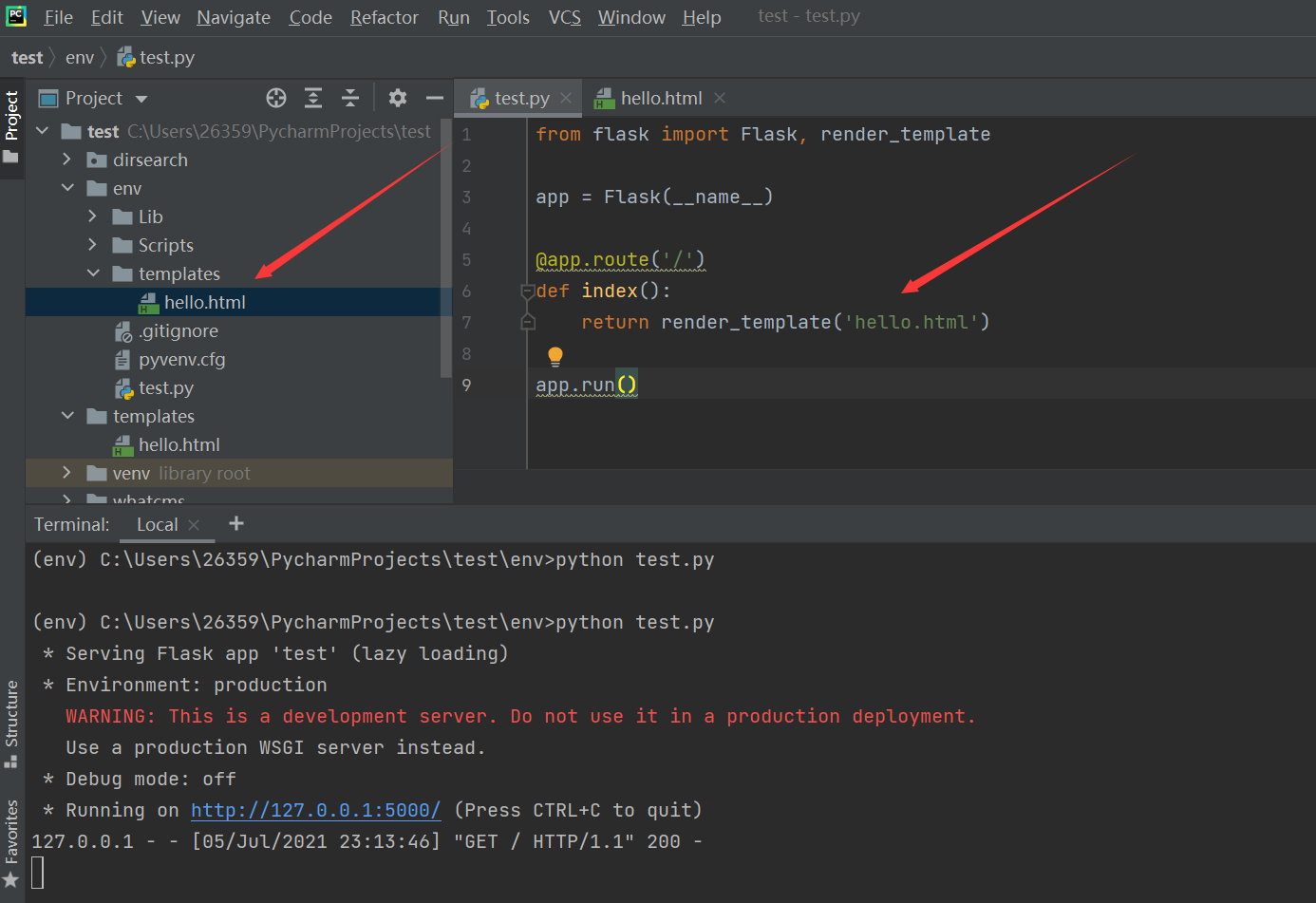Open the Refactor menu
The width and height of the screenshot is (1316, 903).
[x=385, y=17]
